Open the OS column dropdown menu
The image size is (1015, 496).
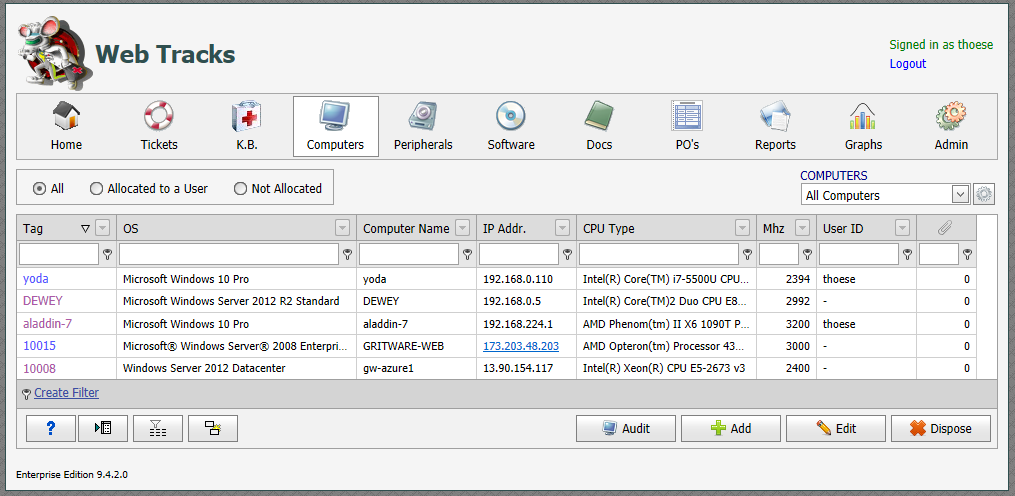pos(342,228)
